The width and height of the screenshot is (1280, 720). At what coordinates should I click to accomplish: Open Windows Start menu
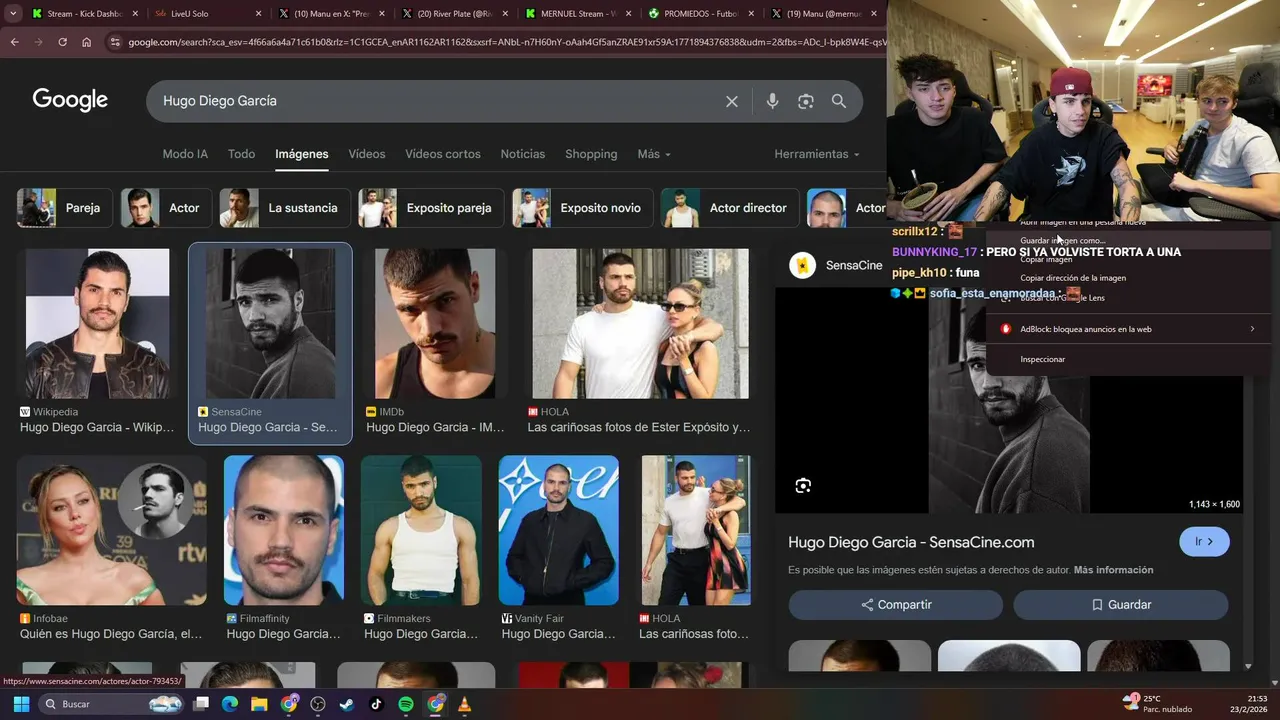point(21,704)
